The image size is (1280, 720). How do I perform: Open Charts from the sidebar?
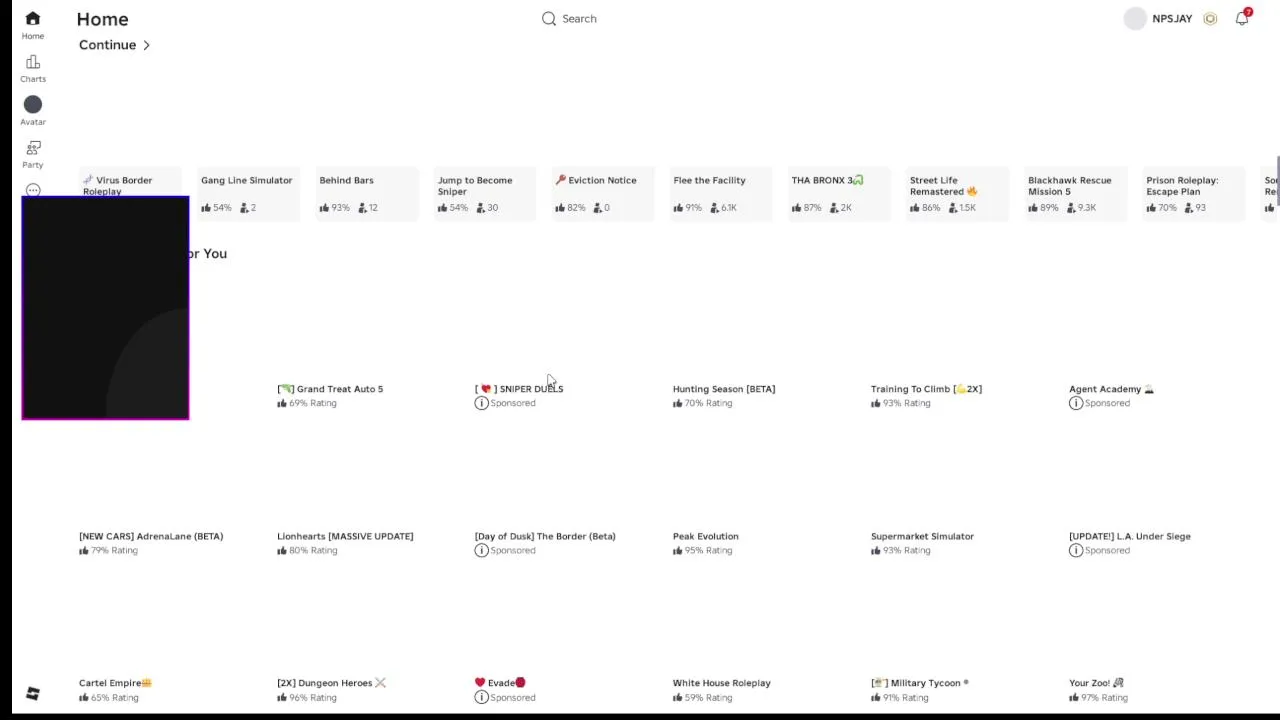33,62
